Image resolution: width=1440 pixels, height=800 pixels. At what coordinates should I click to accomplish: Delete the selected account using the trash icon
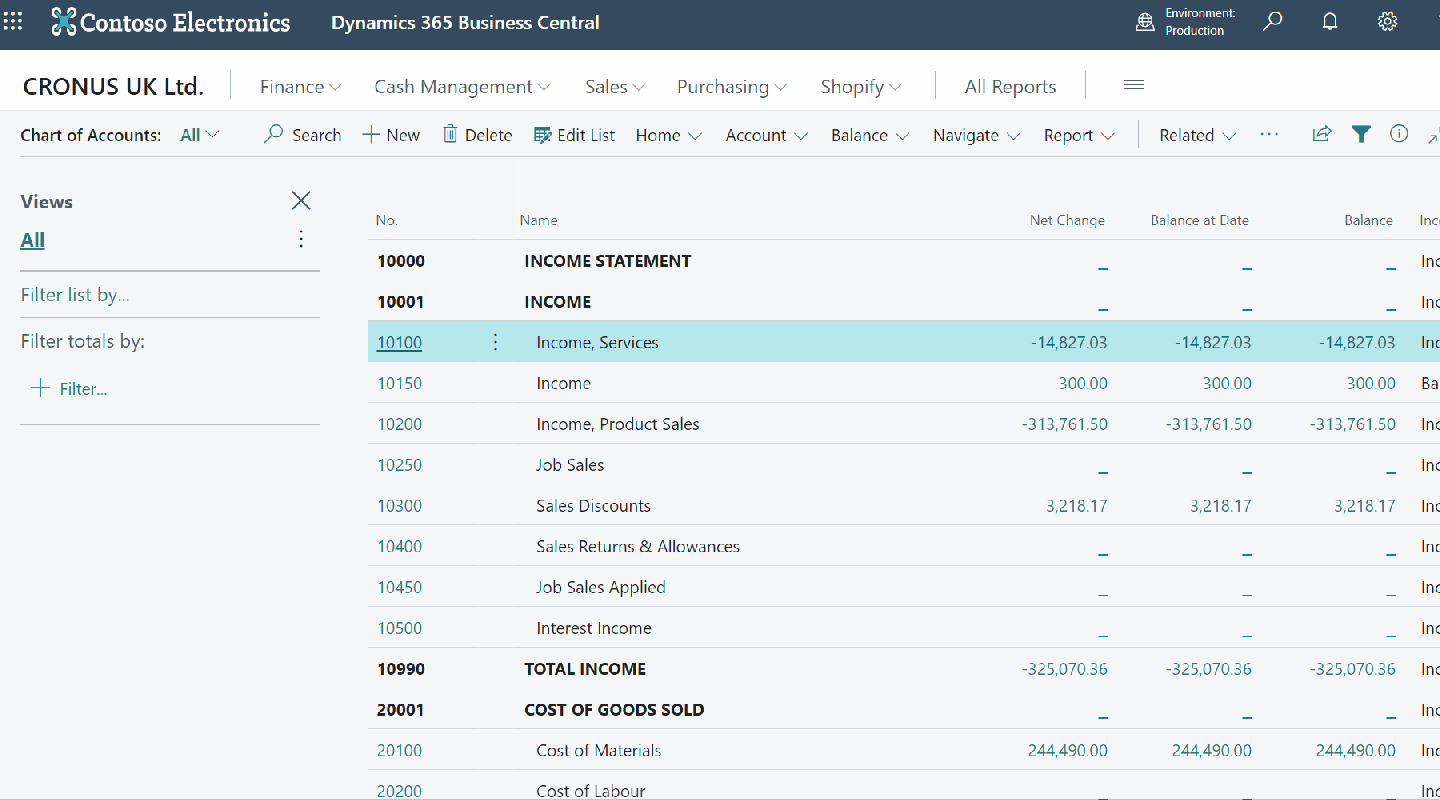click(477, 134)
